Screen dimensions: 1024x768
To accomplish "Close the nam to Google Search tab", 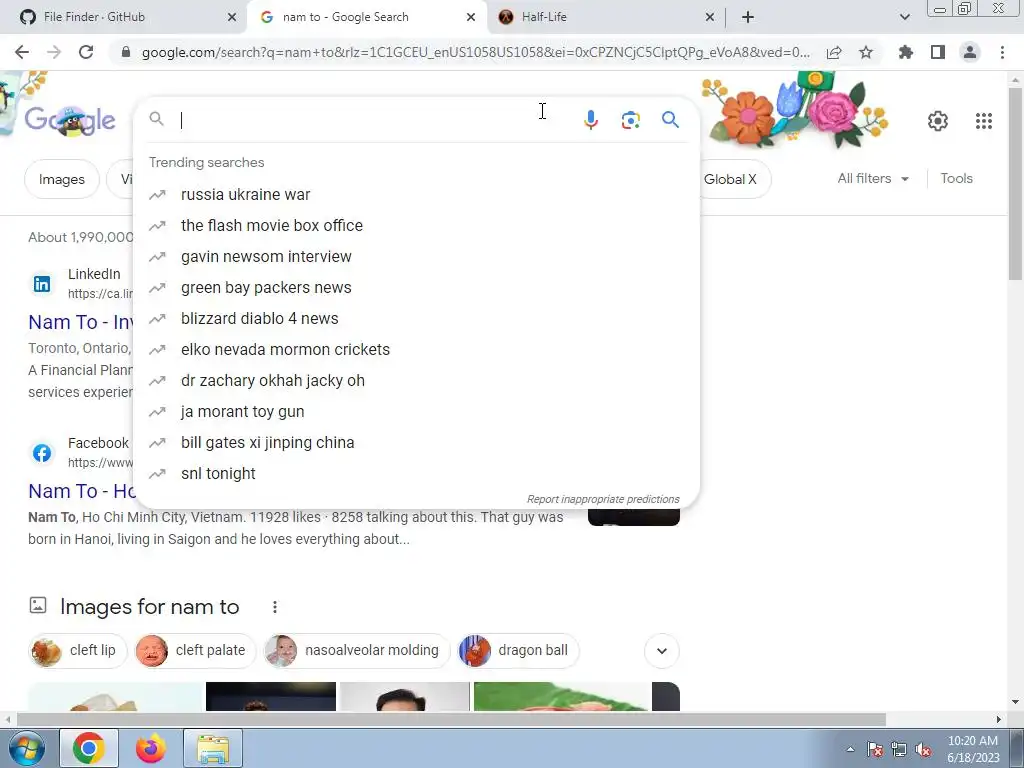I will coord(471,17).
